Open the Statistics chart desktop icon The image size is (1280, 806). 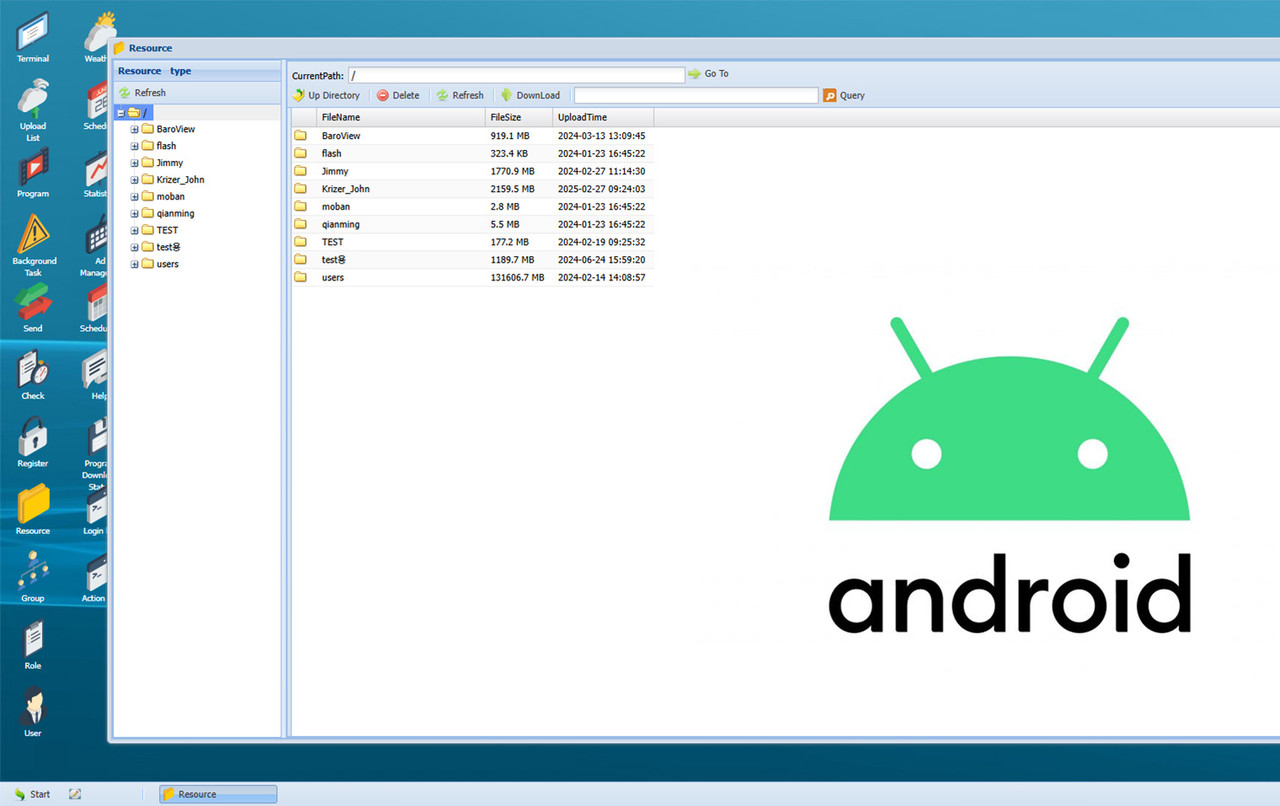tap(97, 172)
